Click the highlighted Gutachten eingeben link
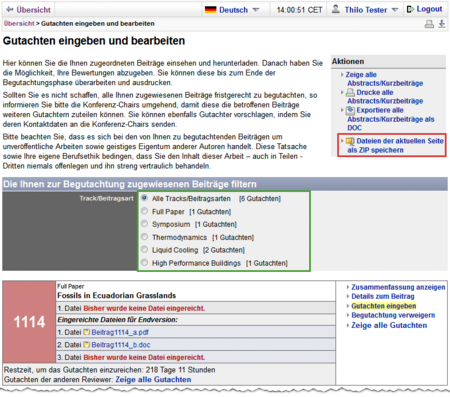450x397 pixels. pos(384,306)
